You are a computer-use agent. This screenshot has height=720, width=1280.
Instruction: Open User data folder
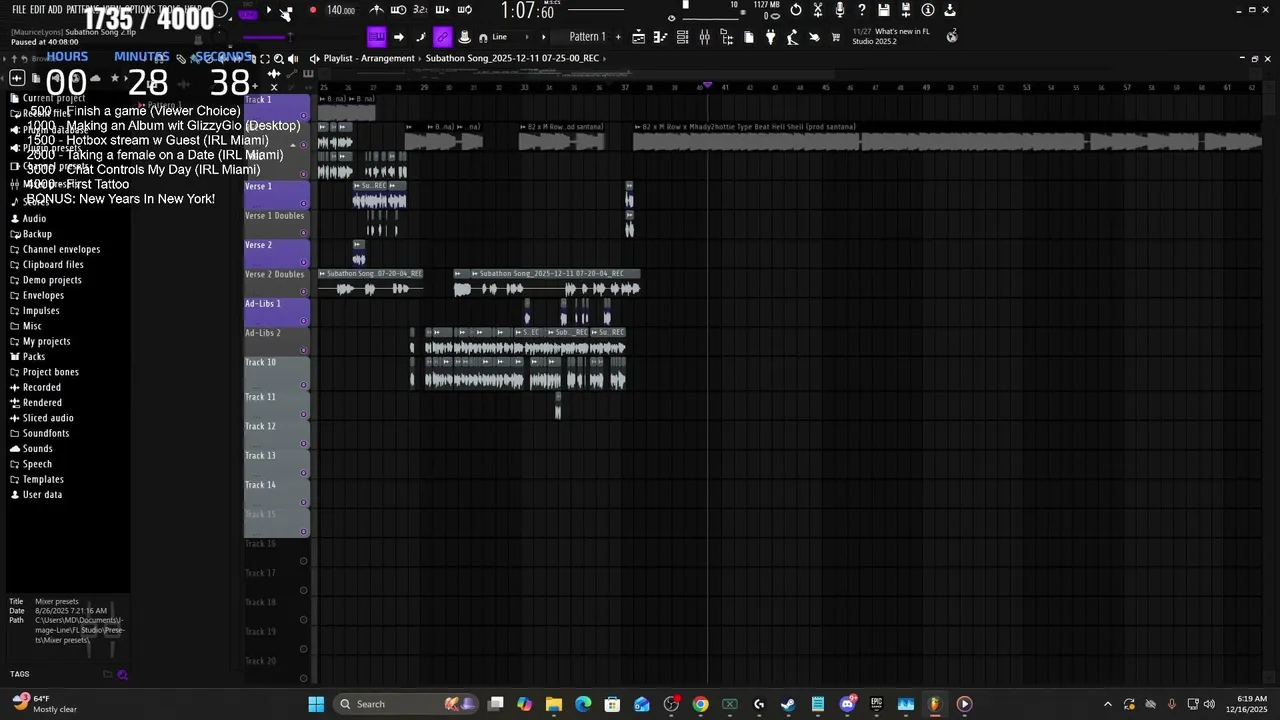pyautogui.click(x=42, y=494)
